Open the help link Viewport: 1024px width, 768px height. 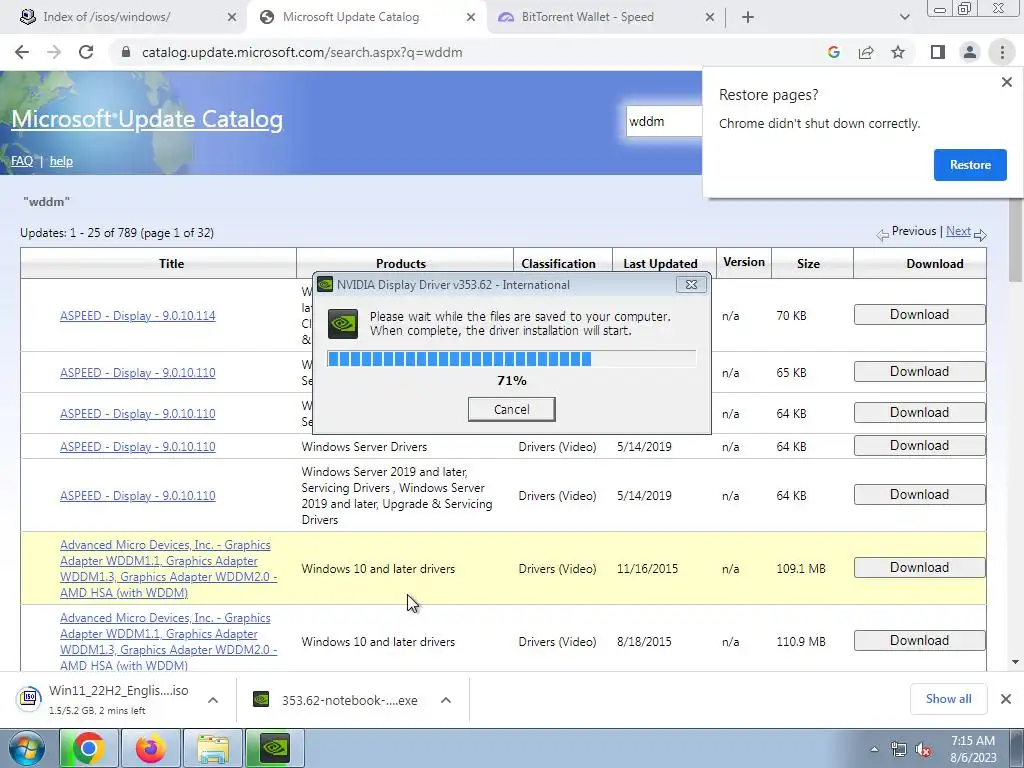point(61,161)
